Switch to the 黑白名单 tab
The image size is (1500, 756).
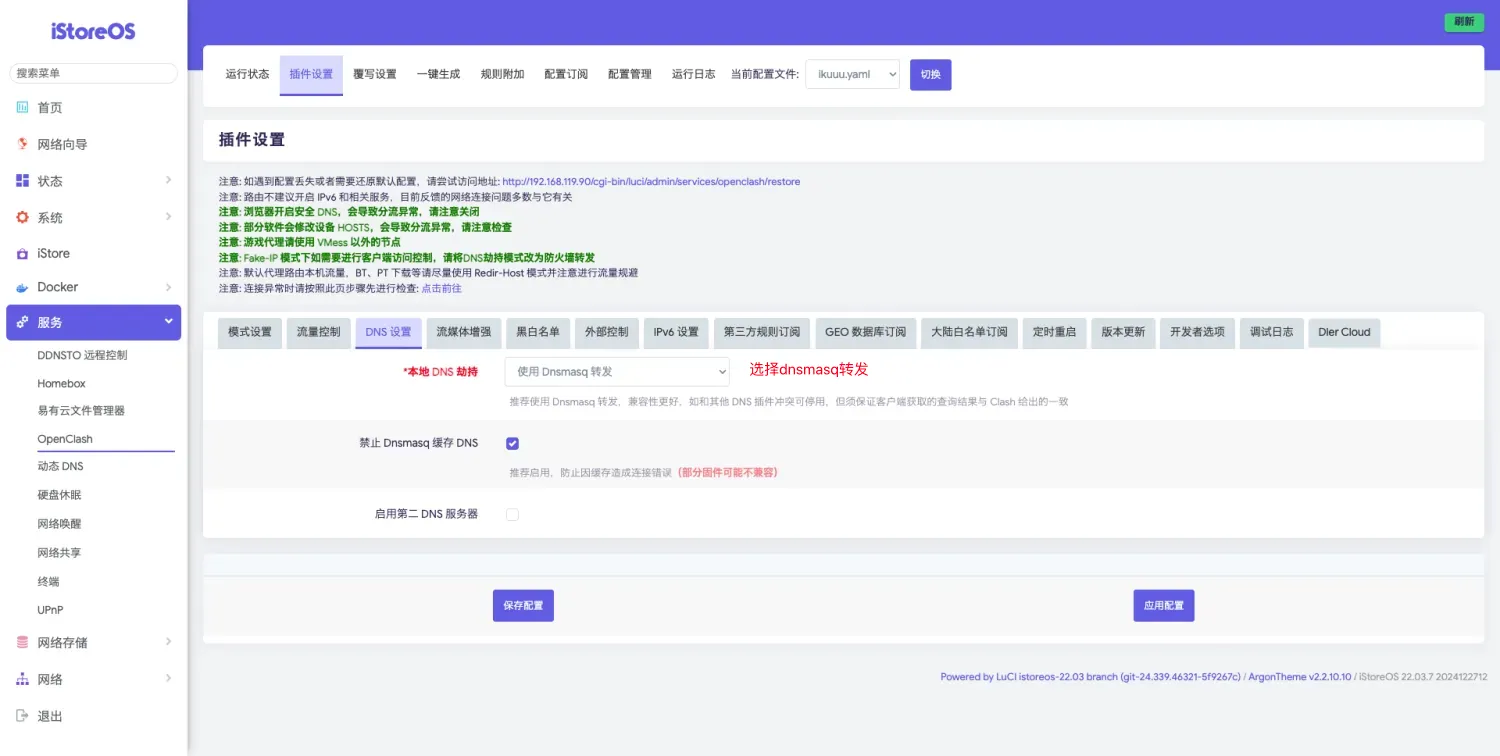(537, 332)
